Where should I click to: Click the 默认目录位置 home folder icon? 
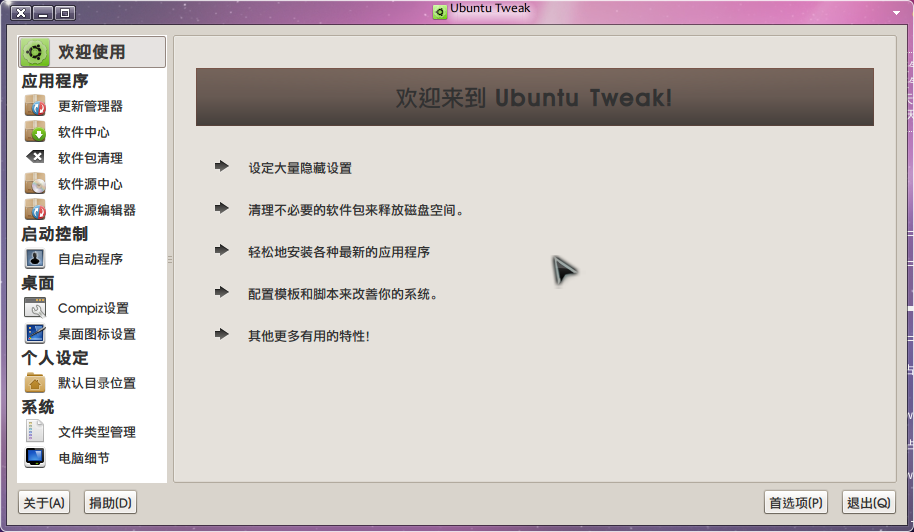(35, 382)
